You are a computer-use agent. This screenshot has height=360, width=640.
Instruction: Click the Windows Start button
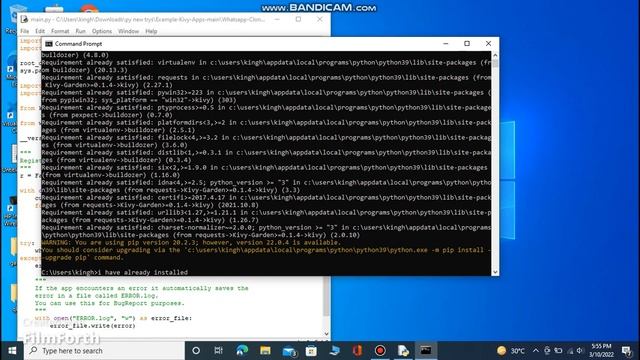(12, 351)
